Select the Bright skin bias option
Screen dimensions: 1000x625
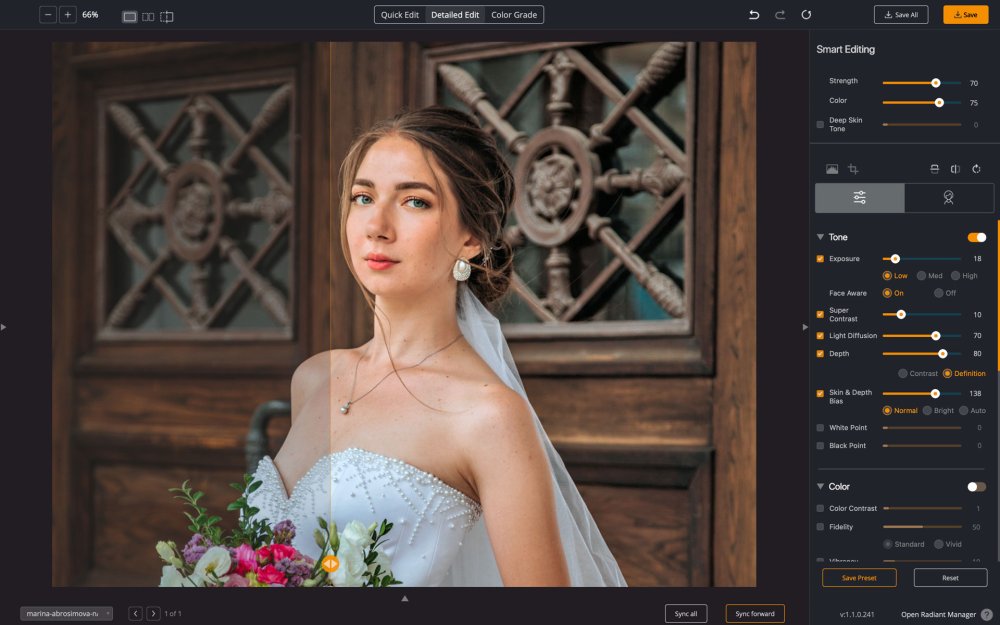927,410
